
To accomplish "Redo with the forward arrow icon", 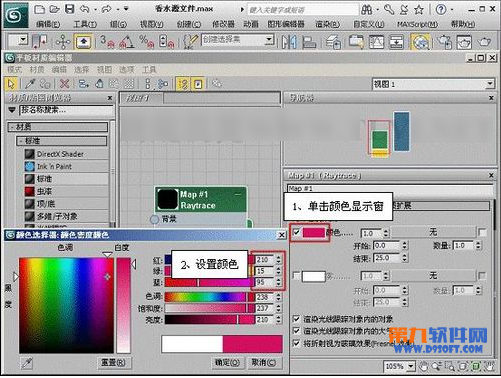I will coord(106,9).
